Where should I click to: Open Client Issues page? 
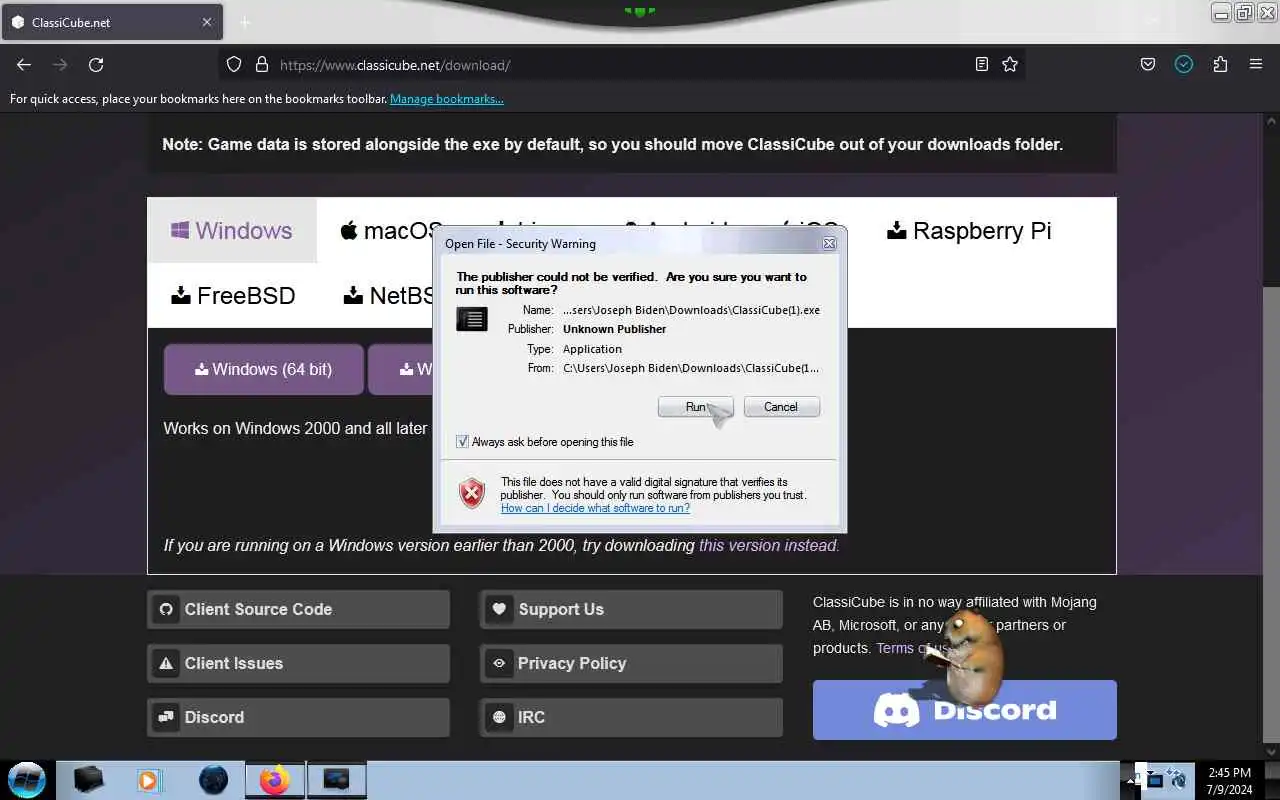point(298,663)
